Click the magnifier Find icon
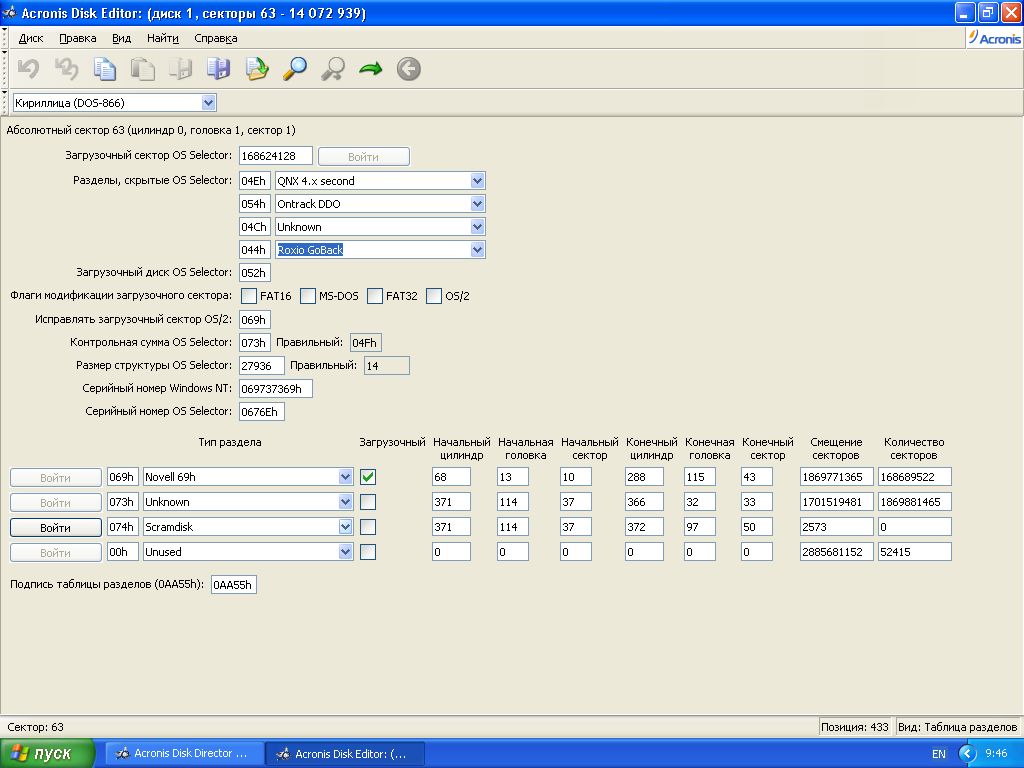Image resolution: width=1024 pixels, height=768 pixels. point(295,69)
